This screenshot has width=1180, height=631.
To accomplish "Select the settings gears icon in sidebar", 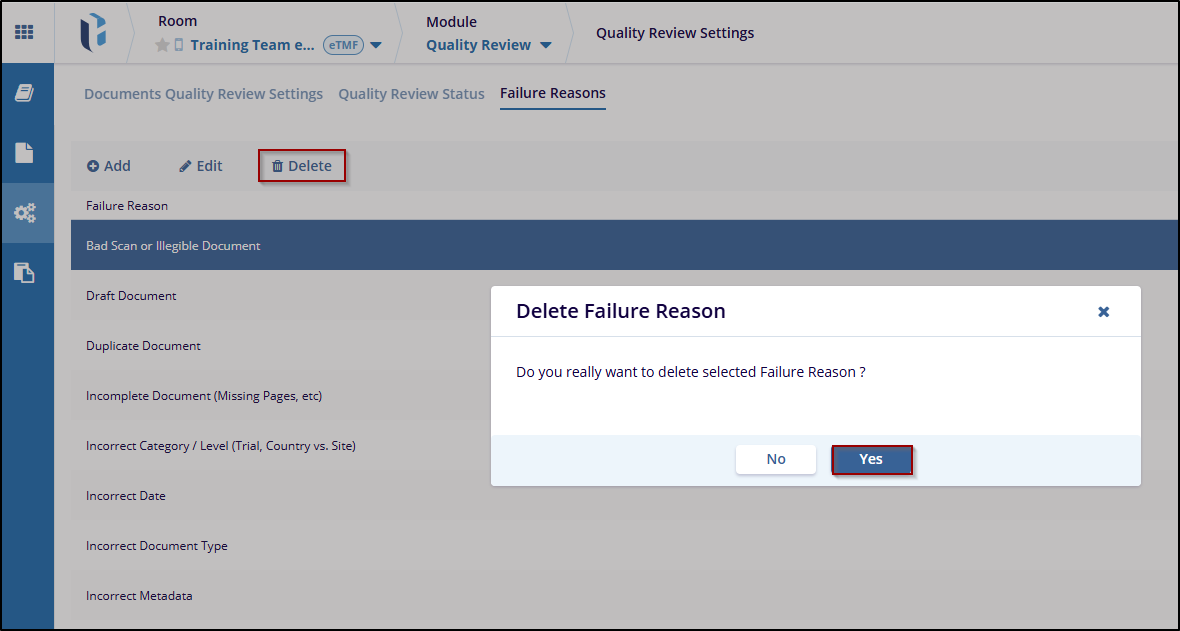I will click(x=24, y=213).
